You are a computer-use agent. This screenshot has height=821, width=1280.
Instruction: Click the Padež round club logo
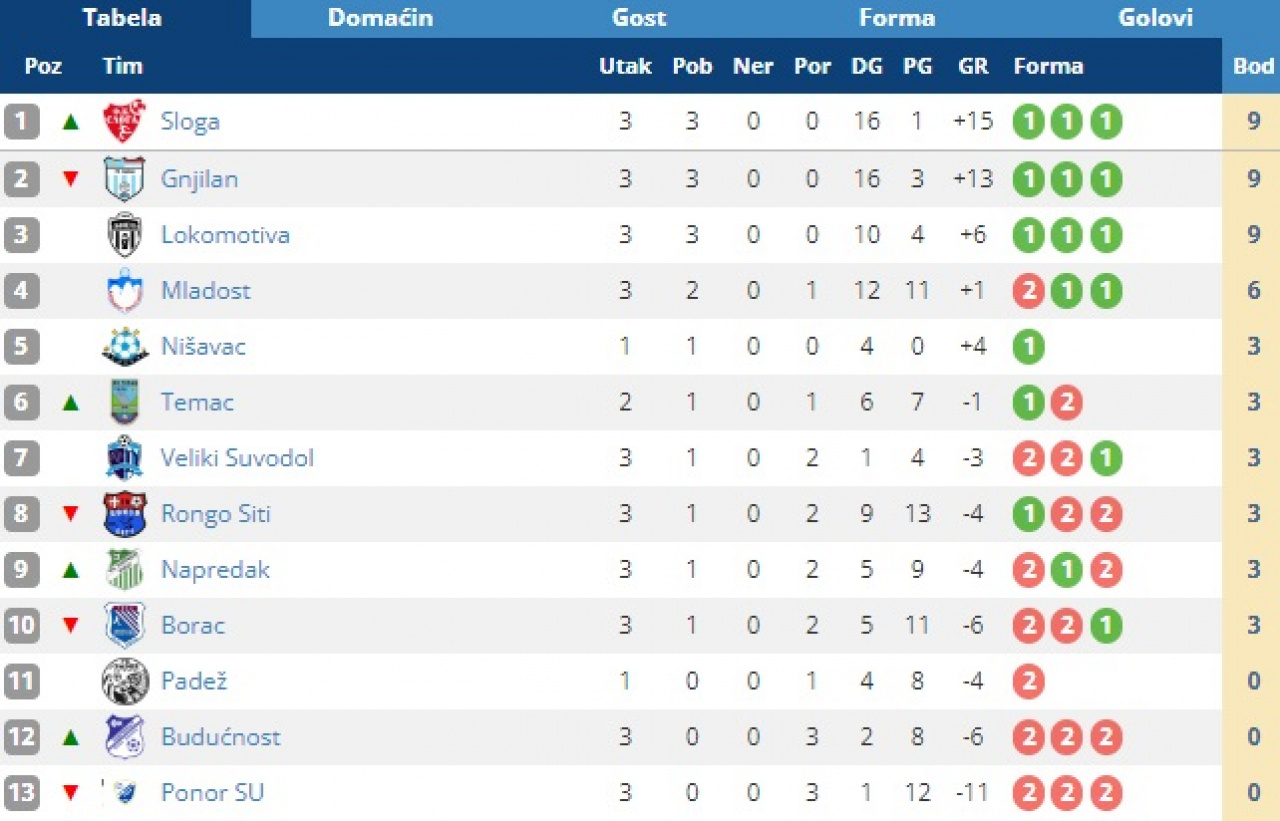coord(125,681)
